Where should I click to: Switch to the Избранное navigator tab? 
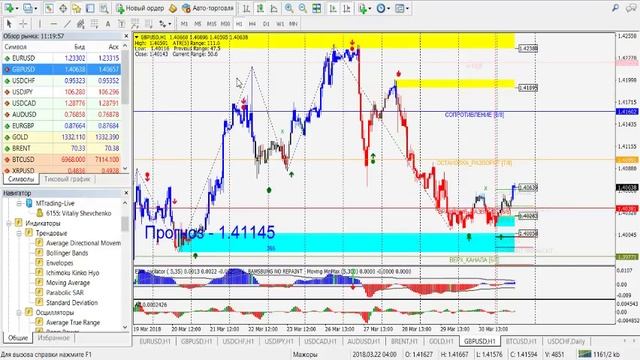pos(53,338)
